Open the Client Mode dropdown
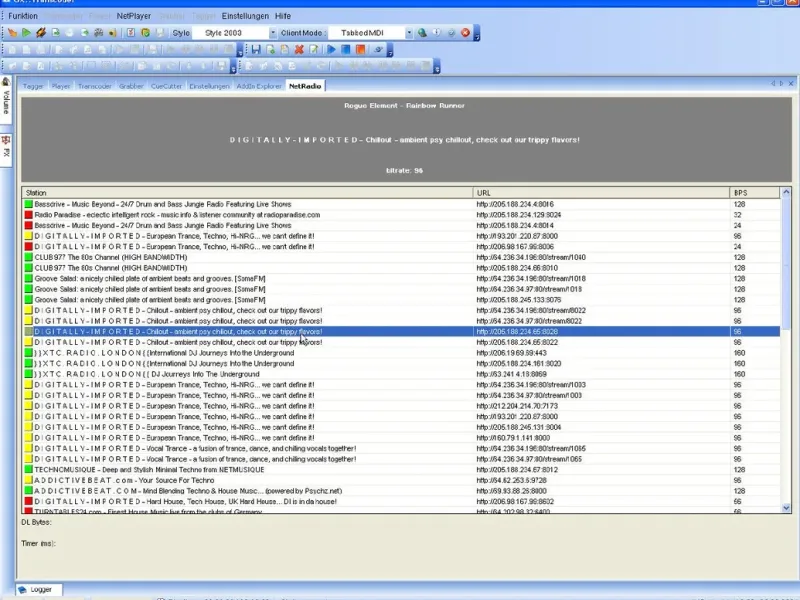This screenshot has width=800, height=600. tap(409, 33)
